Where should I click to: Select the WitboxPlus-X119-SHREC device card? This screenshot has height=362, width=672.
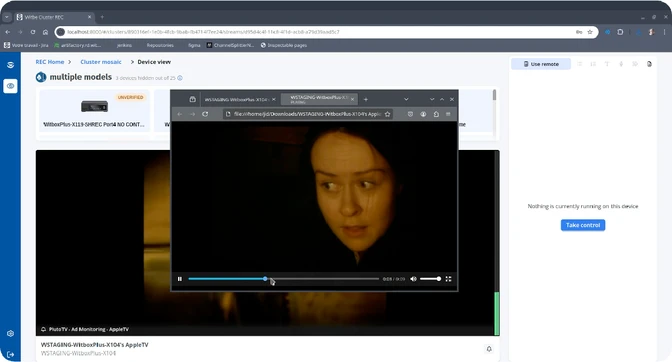(x=94, y=111)
